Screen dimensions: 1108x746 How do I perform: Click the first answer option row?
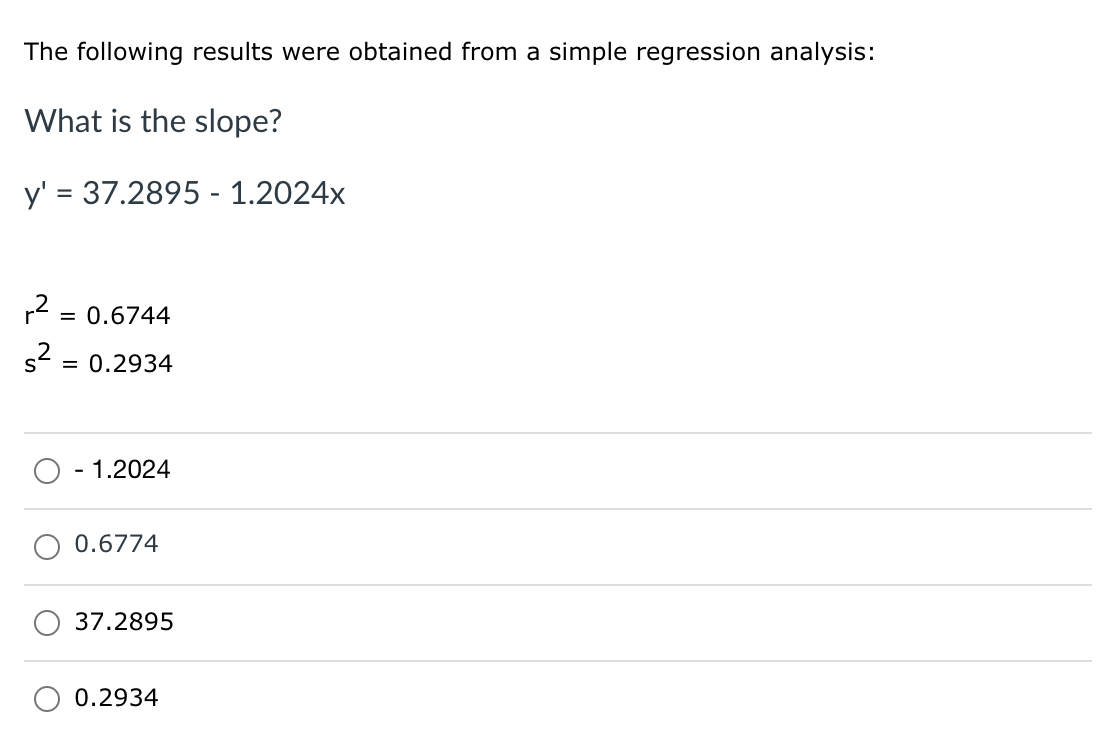(300, 470)
